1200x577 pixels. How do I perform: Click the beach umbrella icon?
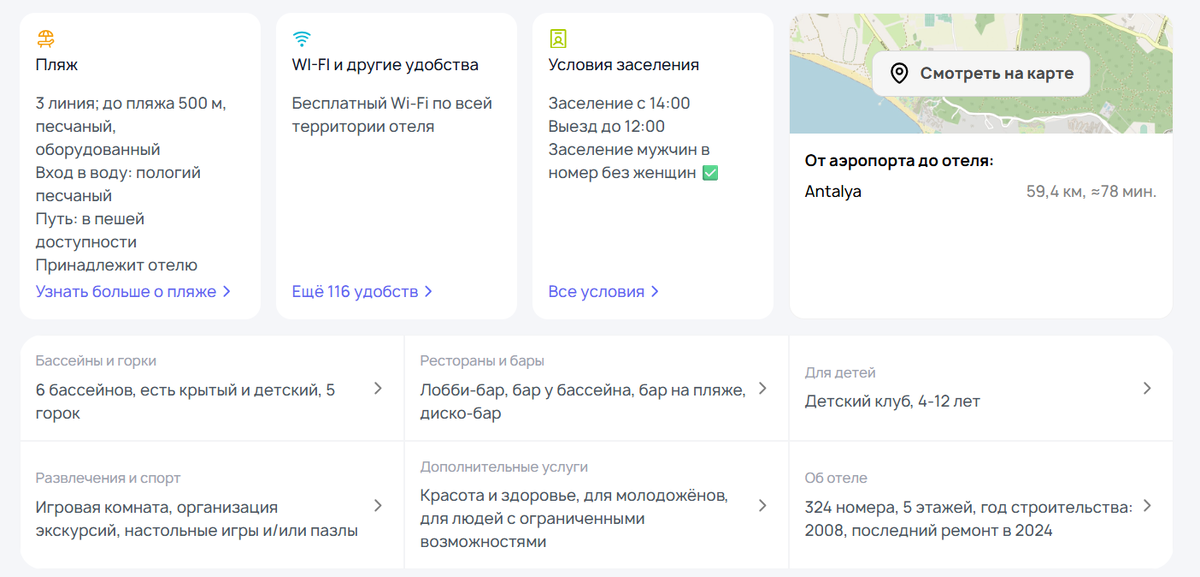point(45,39)
